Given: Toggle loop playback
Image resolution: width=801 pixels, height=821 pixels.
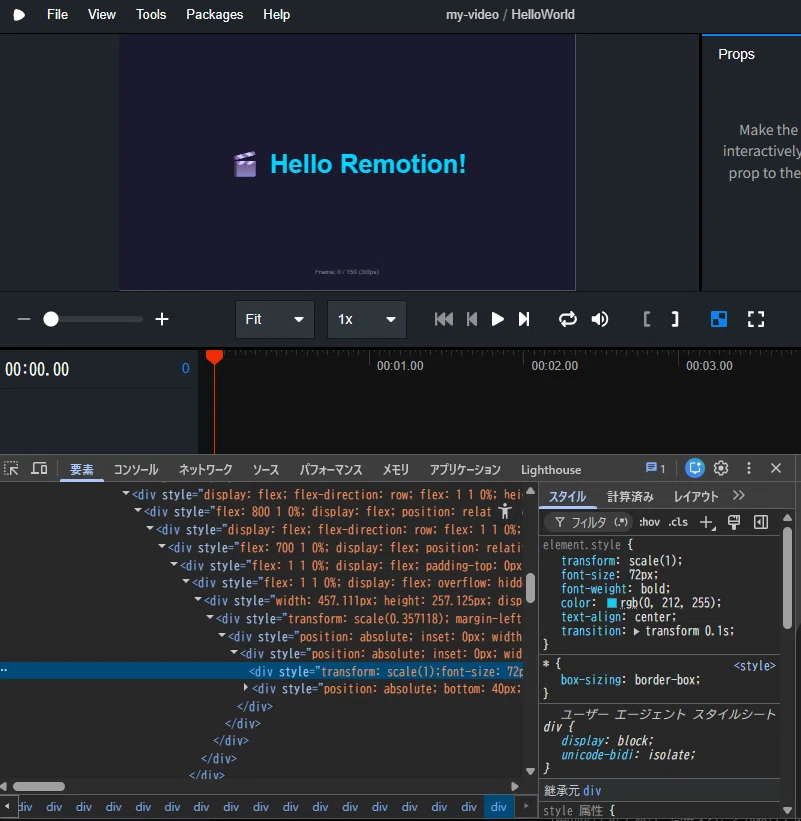Looking at the screenshot, I should (x=568, y=319).
